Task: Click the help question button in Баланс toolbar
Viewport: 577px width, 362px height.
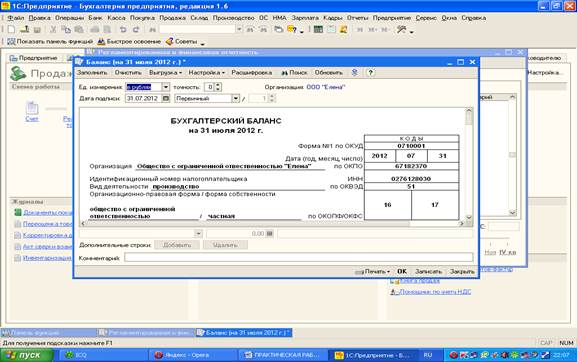Action: tap(371, 72)
